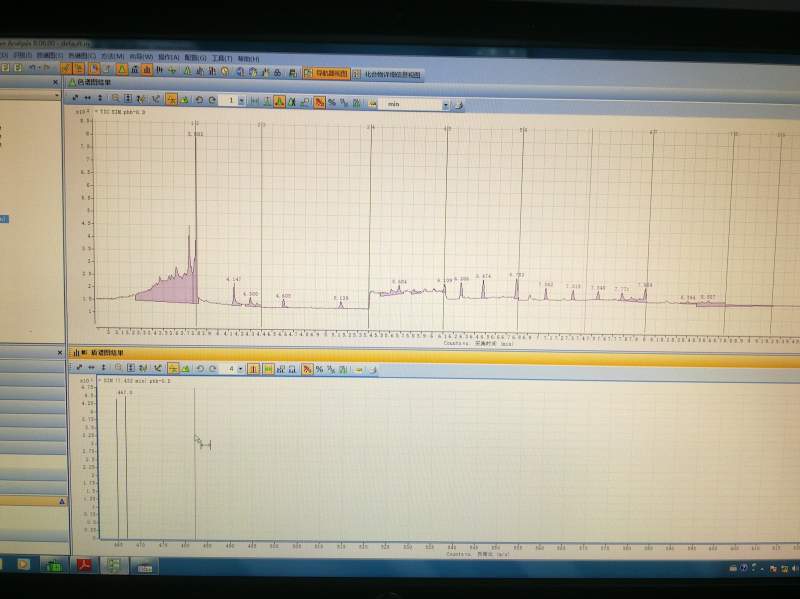The image size is (800, 599).
Task: Open the media player taskbar icon
Action: tap(23, 564)
